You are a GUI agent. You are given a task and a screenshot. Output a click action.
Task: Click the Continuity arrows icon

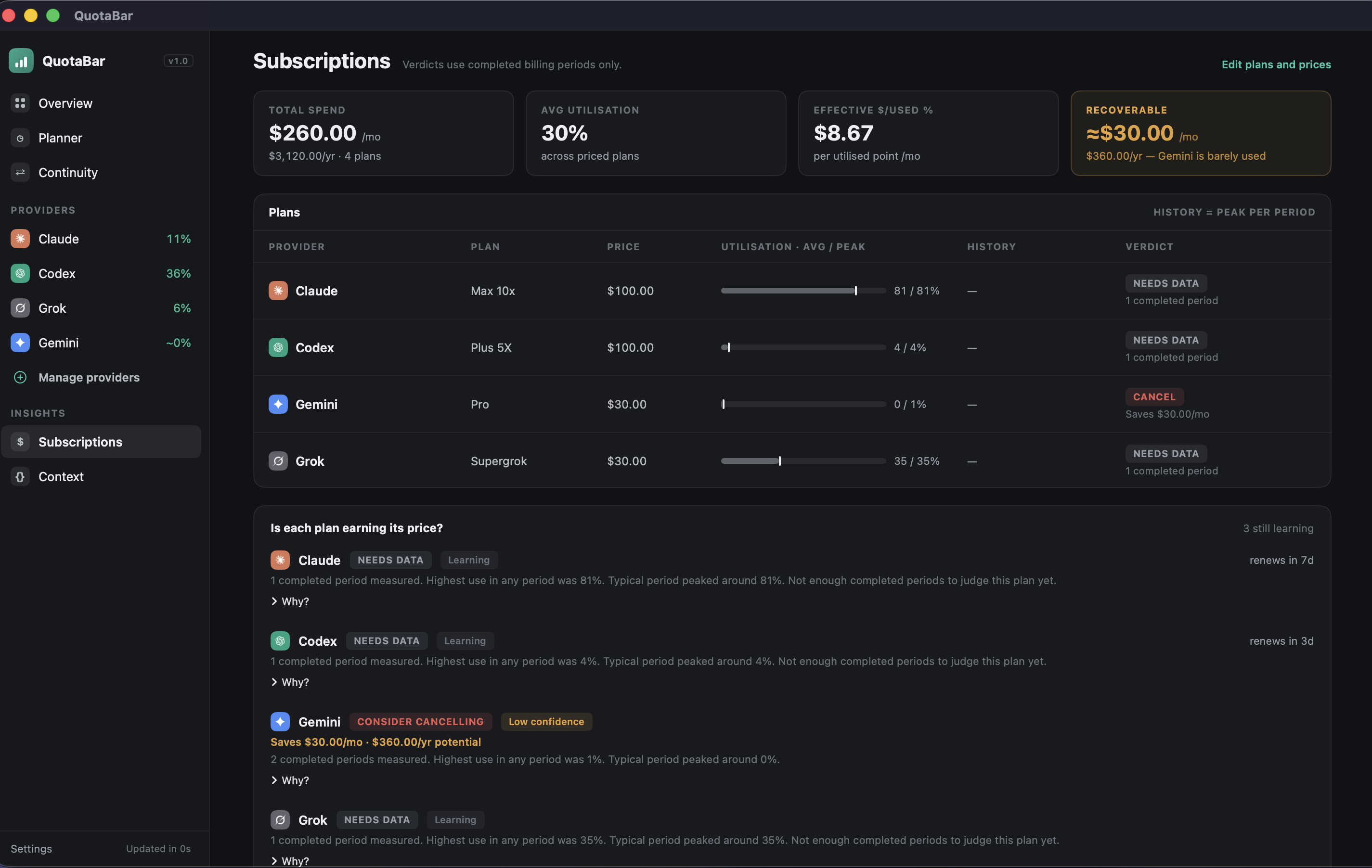point(20,172)
